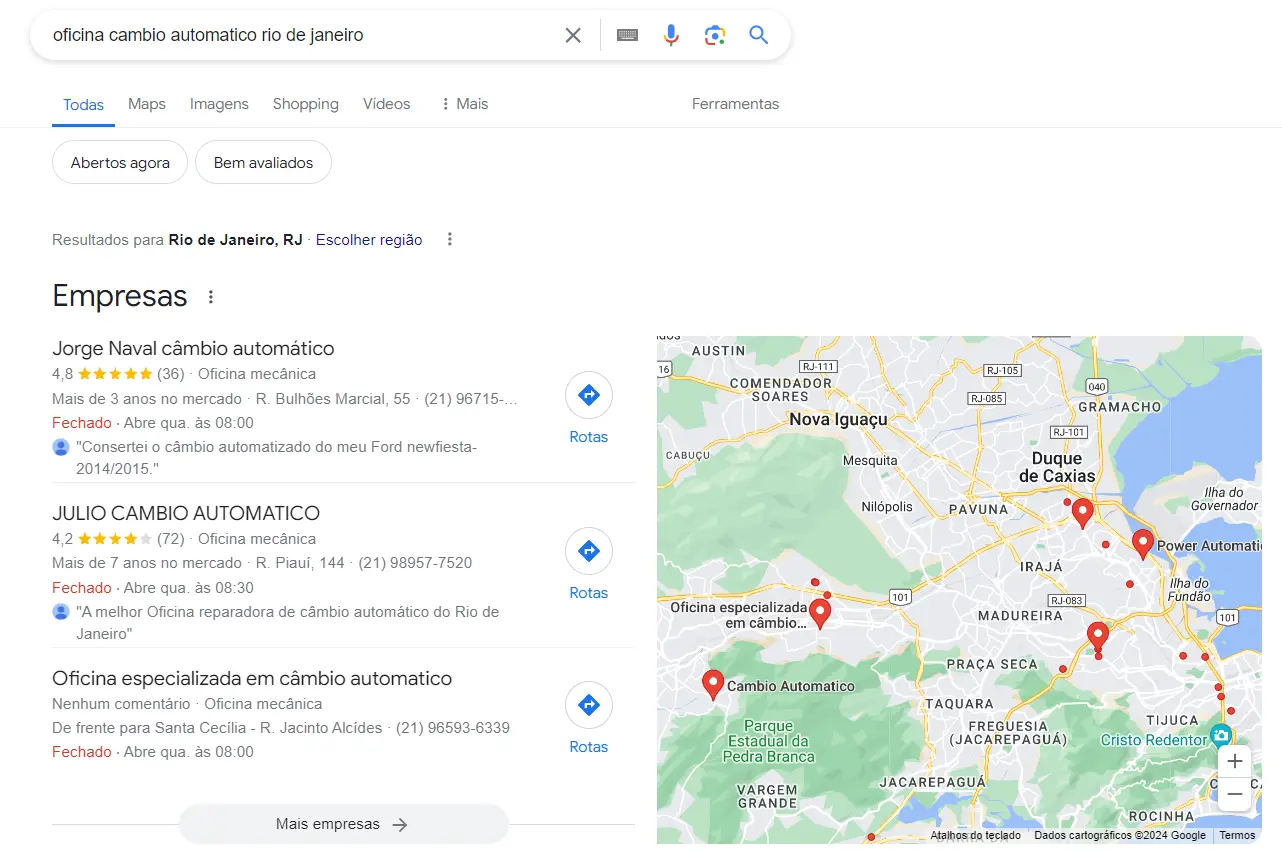1282x857 pixels.
Task: Open the on-screen keyboard input tool
Action: pyautogui.click(x=627, y=36)
